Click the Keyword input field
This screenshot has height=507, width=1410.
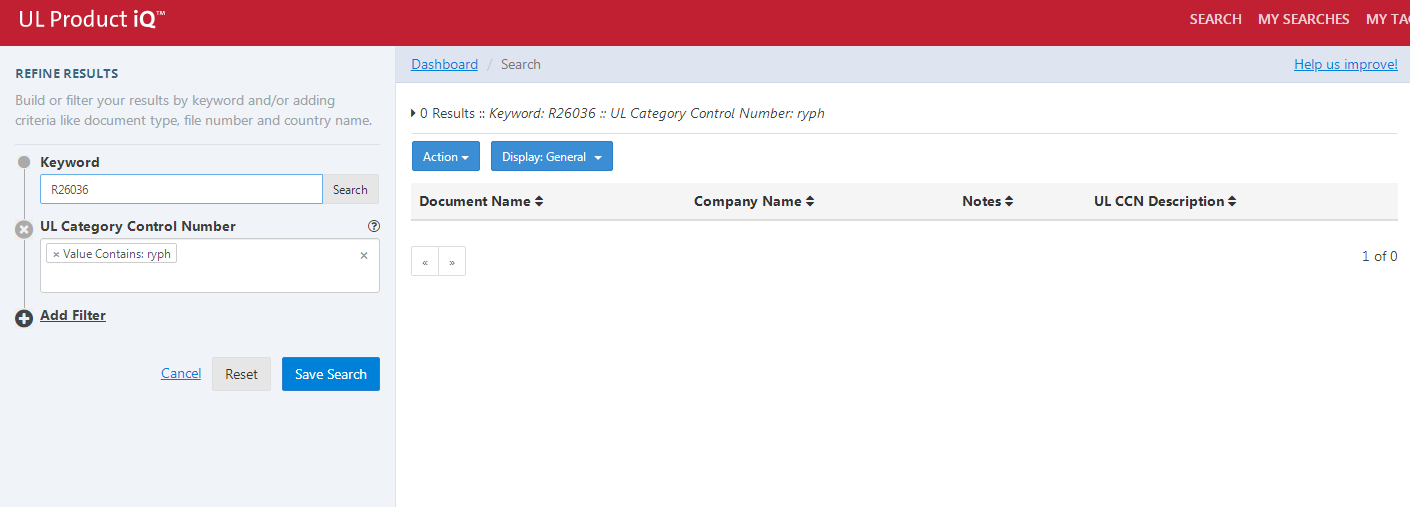tap(181, 189)
